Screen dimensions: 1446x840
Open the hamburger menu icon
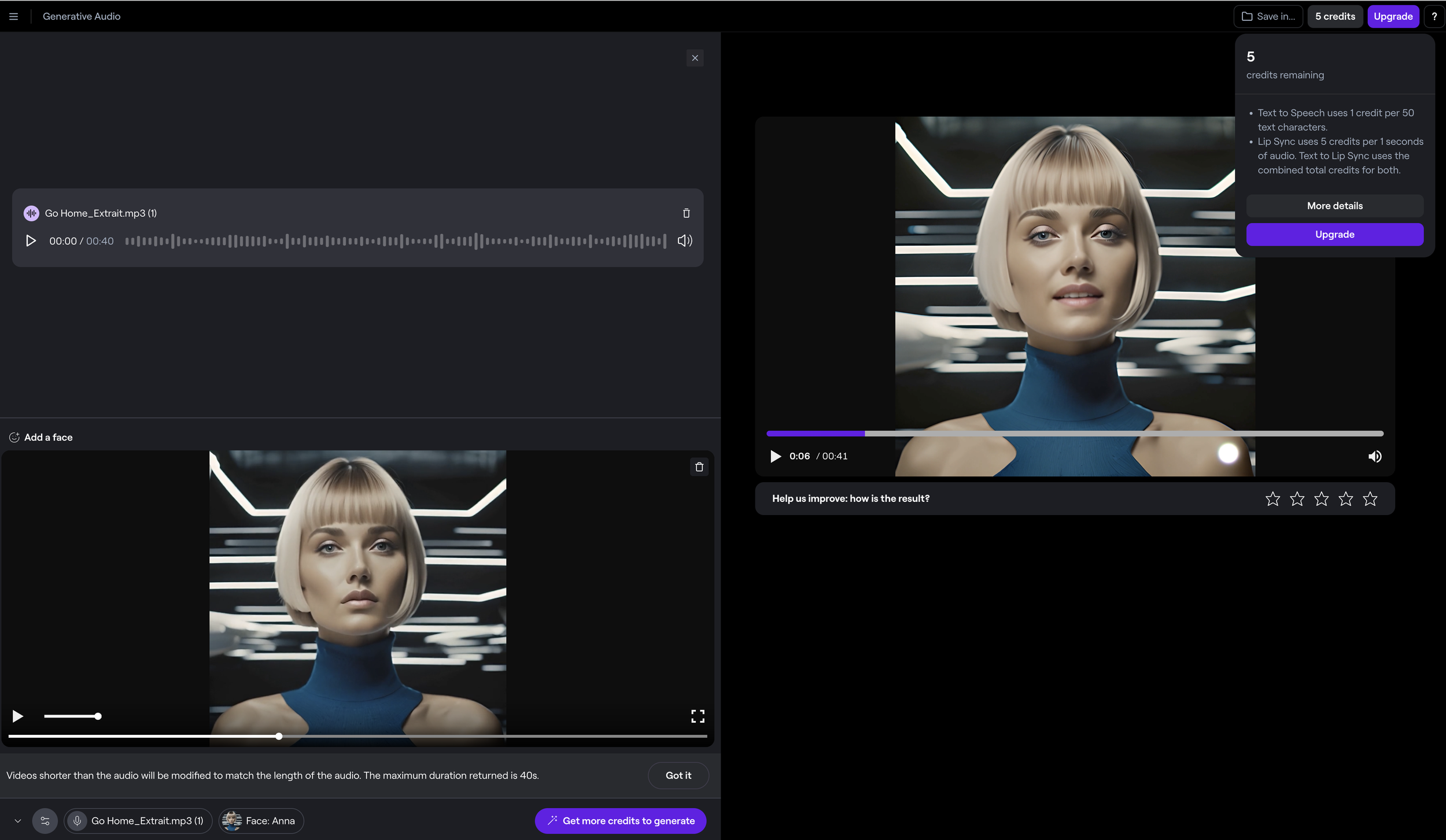(14, 16)
